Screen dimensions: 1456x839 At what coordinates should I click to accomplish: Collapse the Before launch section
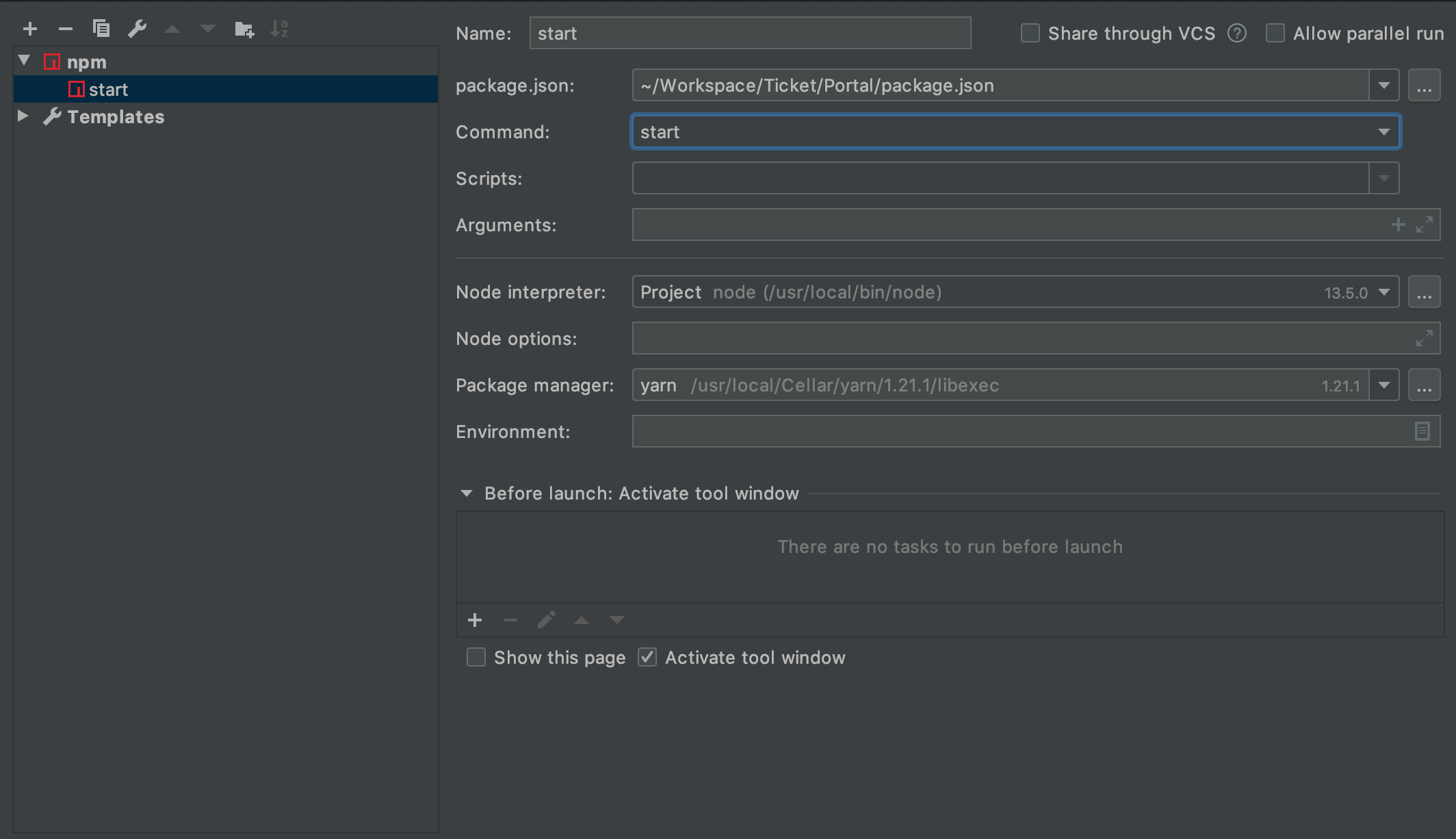pyautogui.click(x=466, y=493)
